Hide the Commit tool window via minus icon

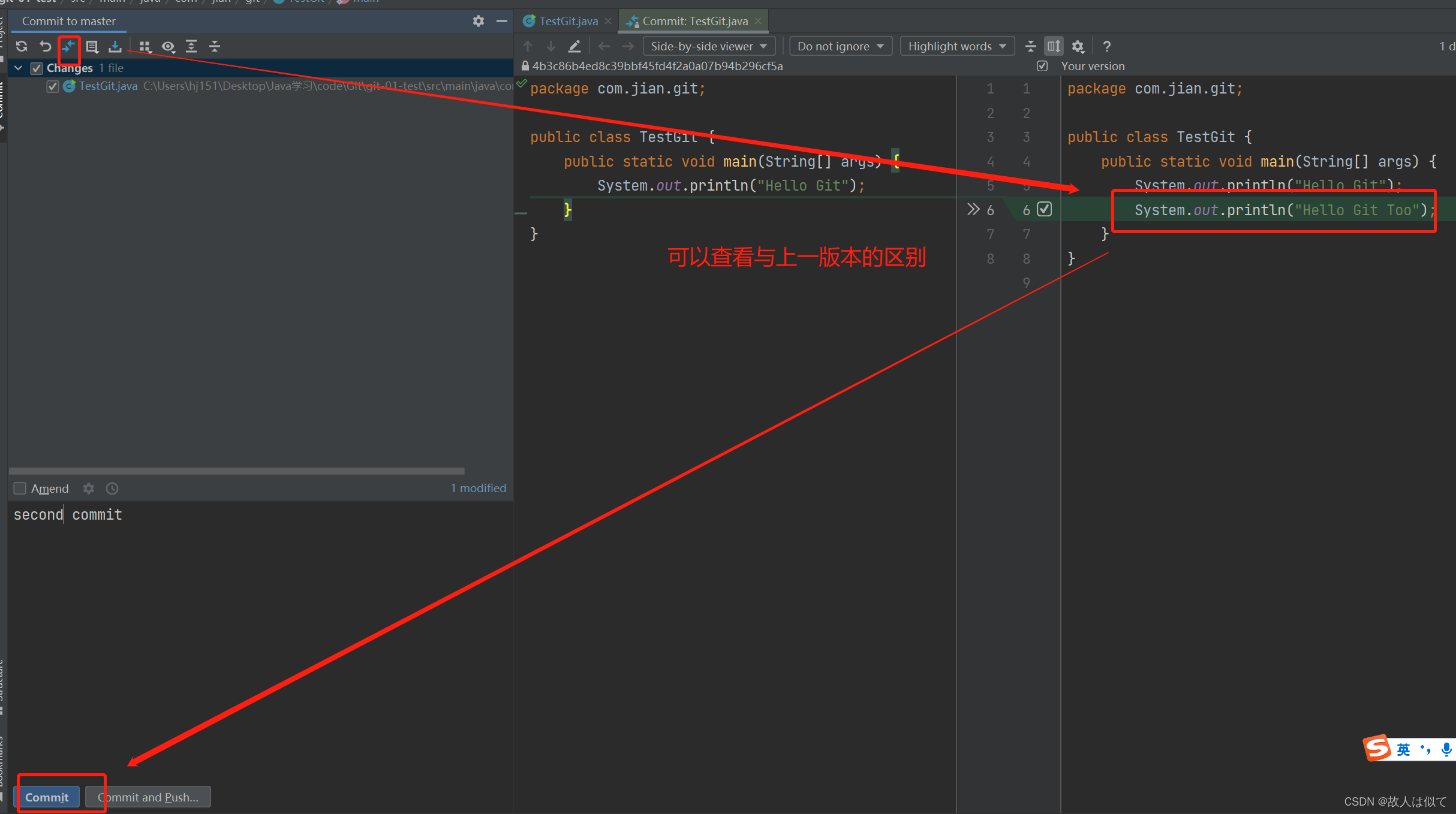click(x=501, y=21)
